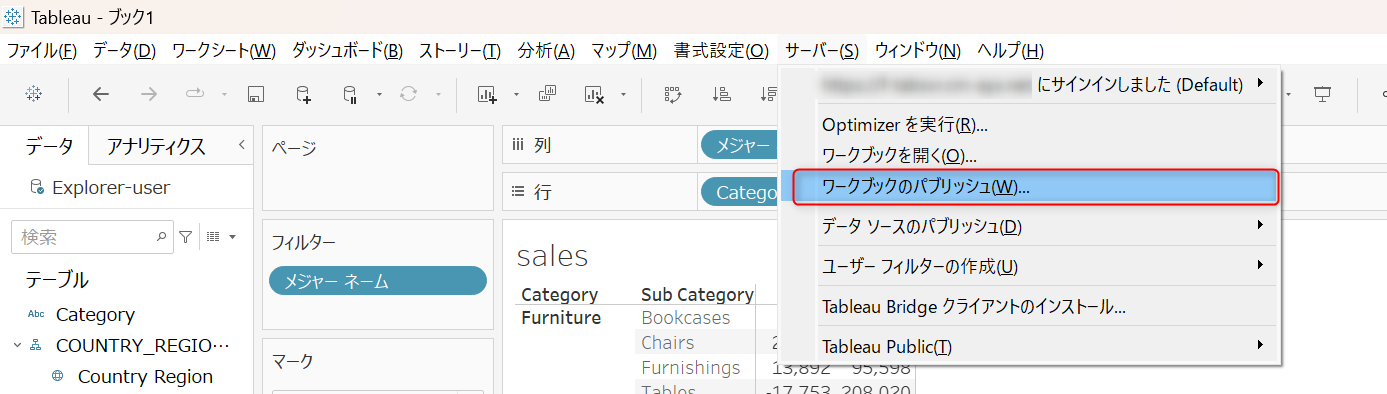This screenshot has height=394, width=1387.
Task: Click the Undo back arrow in toolbar
Action: [100, 94]
